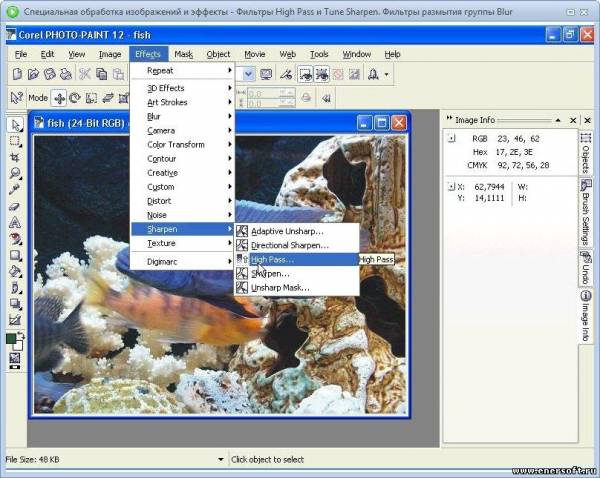The image size is (600, 478).
Task: Toggle Show Object Marquee toolbar icon
Action: [x=322, y=74]
